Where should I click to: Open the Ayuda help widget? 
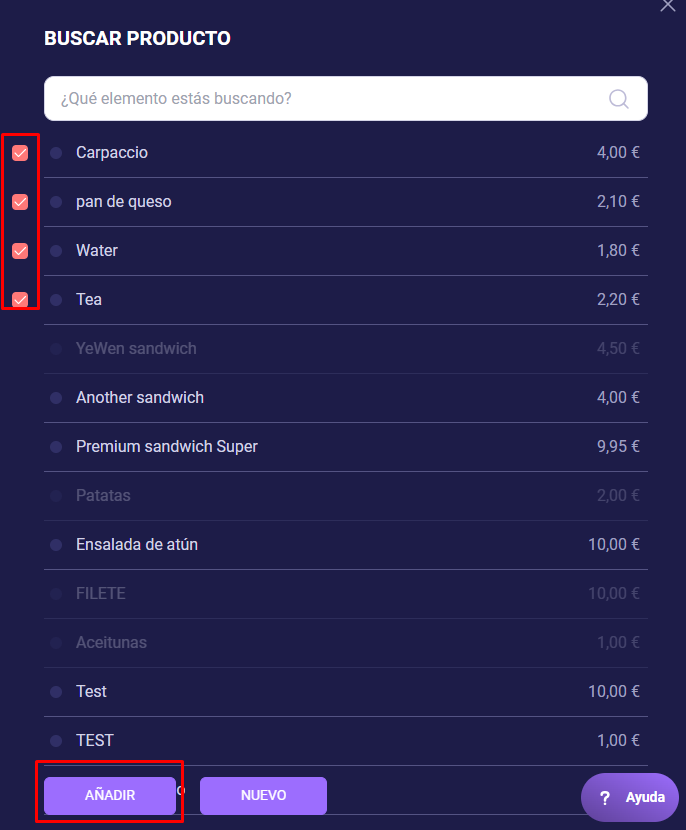(631, 797)
